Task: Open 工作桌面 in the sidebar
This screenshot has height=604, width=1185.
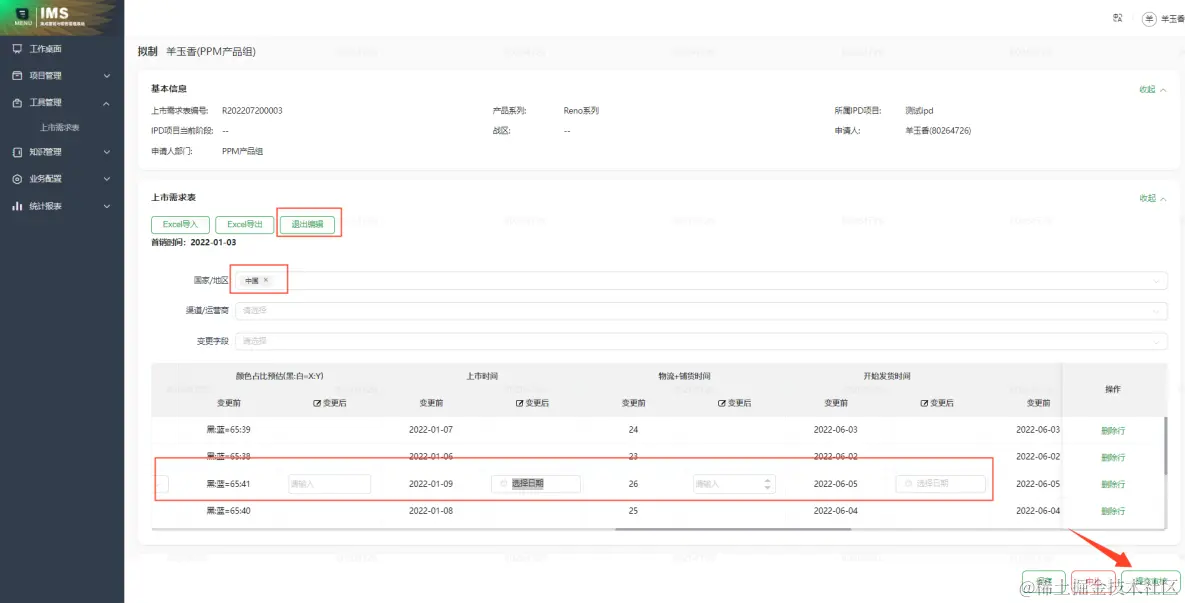Action: tap(45, 48)
